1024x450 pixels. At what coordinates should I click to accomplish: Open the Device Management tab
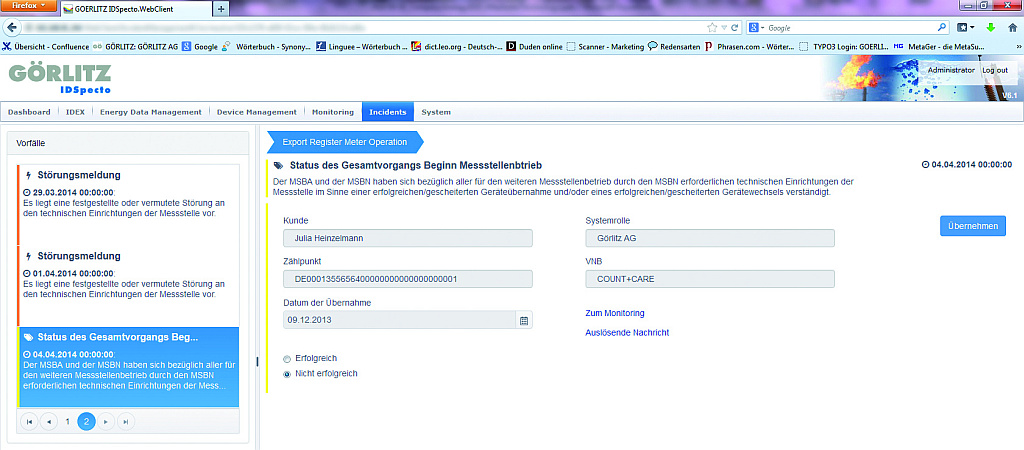click(257, 112)
